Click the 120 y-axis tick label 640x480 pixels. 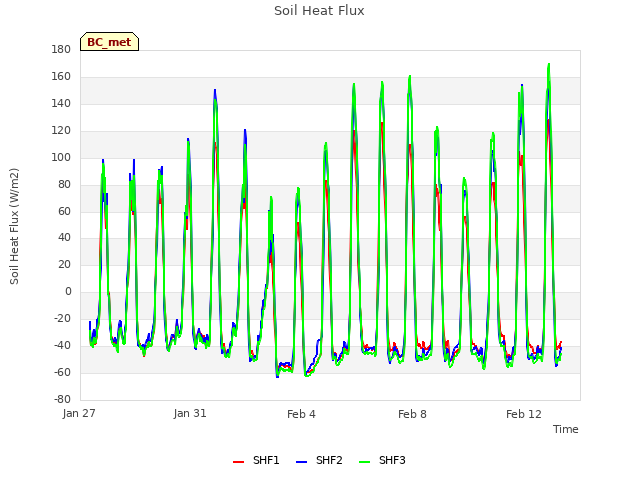pos(61,130)
